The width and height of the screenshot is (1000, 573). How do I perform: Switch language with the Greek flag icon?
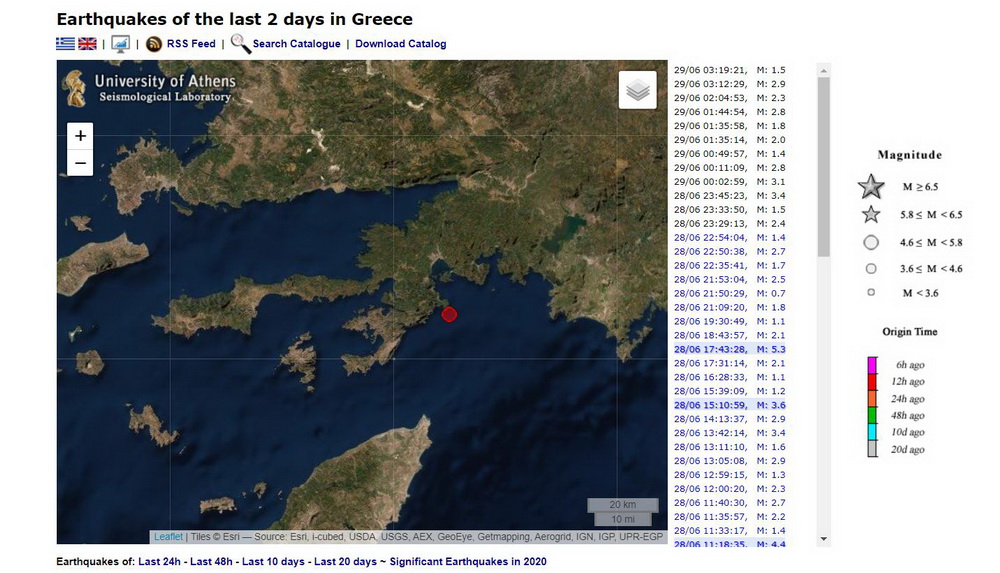tap(65, 44)
